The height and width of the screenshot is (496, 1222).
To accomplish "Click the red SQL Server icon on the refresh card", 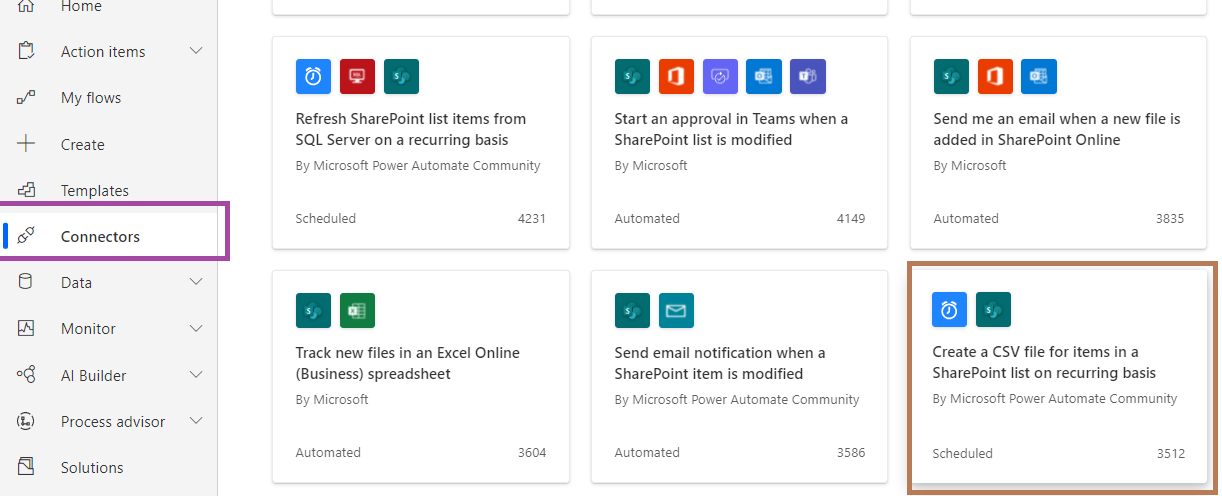I will point(357,76).
